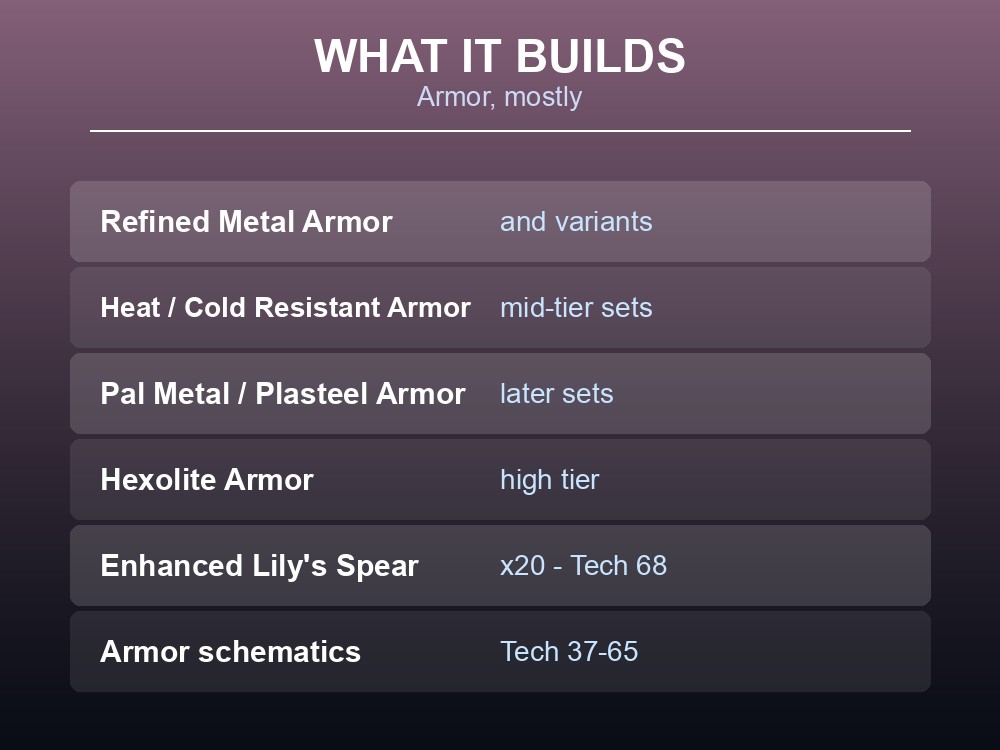
Task: Select the Enhanced Lily's Spear row
Action: click(x=500, y=566)
